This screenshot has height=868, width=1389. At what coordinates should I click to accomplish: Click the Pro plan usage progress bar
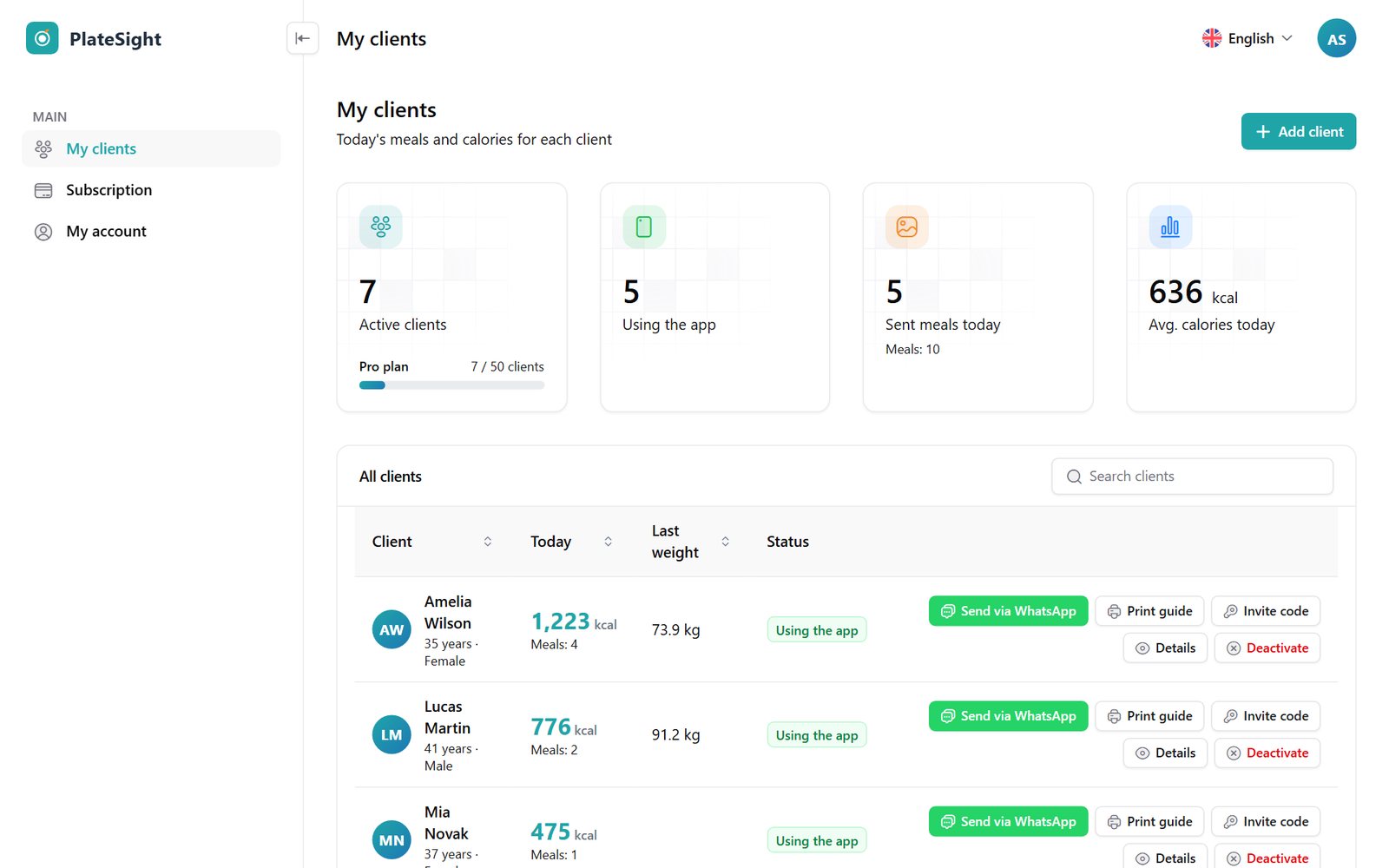click(451, 385)
